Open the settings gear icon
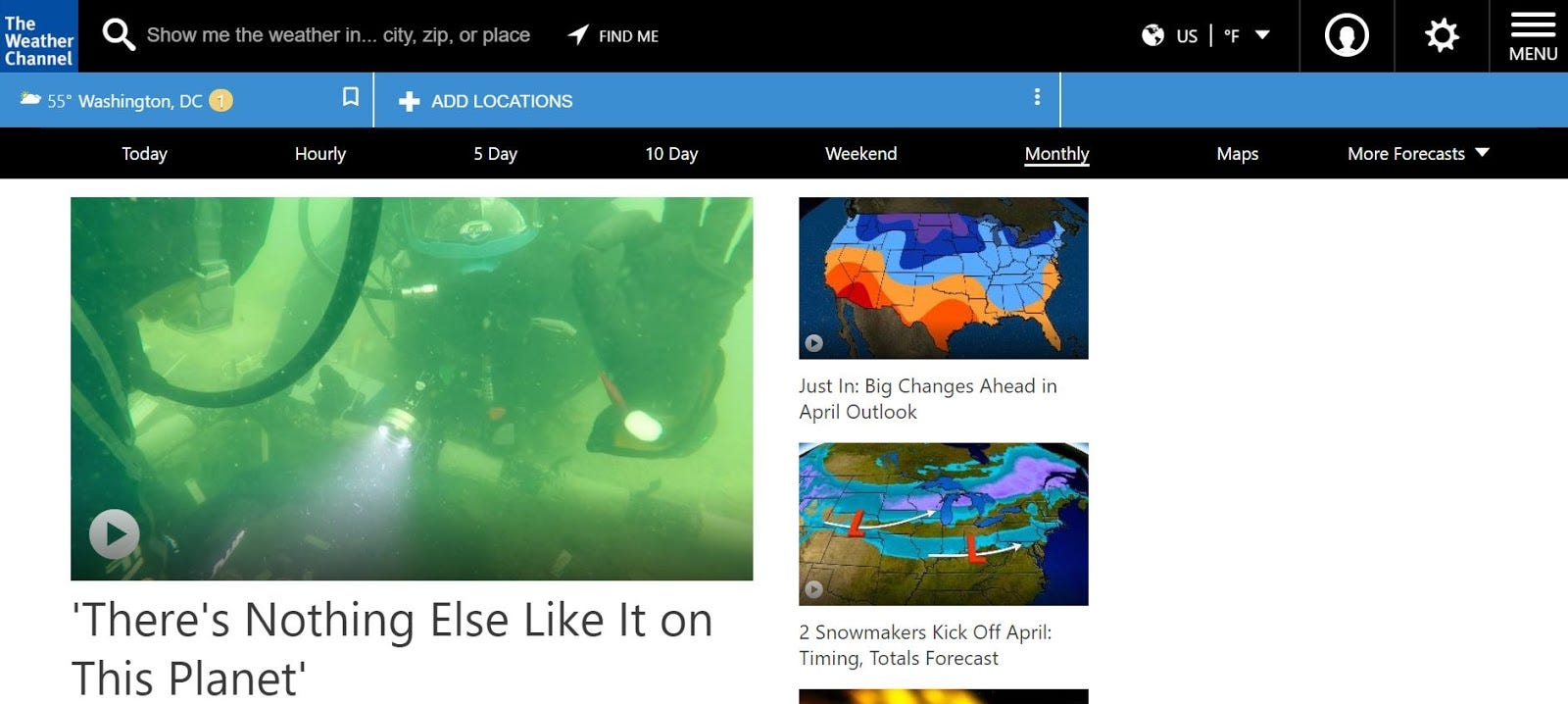Screen dimensions: 1568x704 coord(1442,36)
